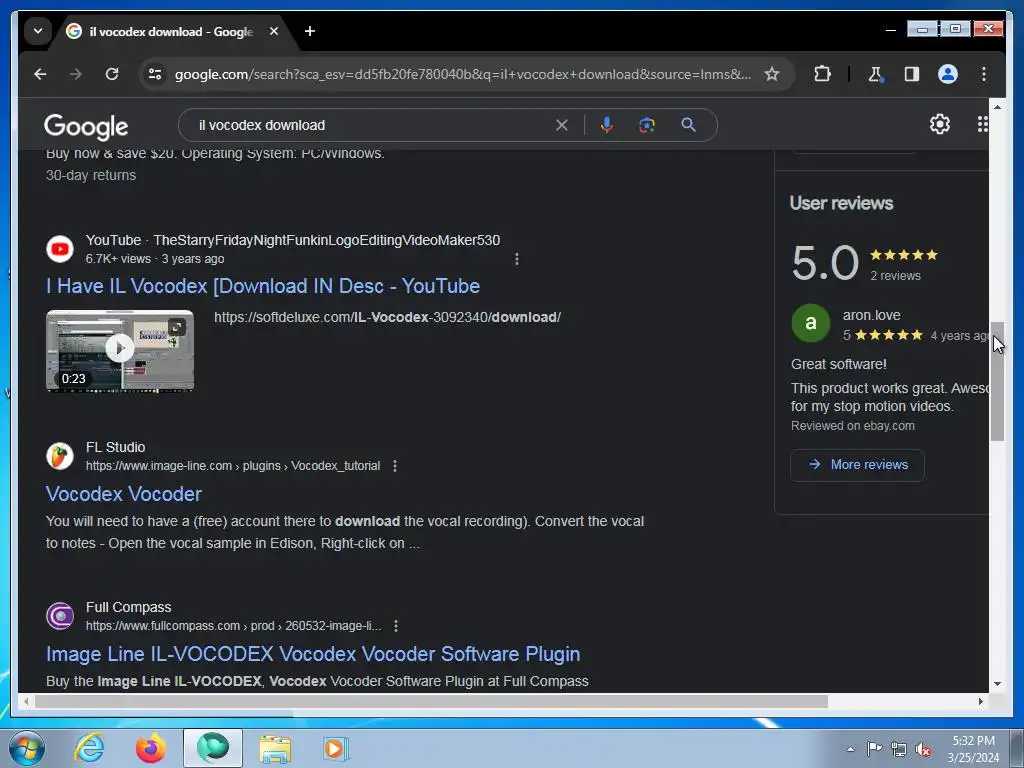The image size is (1024, 768).
Task: Open the Windows Start menu
Action: point(26,748)
